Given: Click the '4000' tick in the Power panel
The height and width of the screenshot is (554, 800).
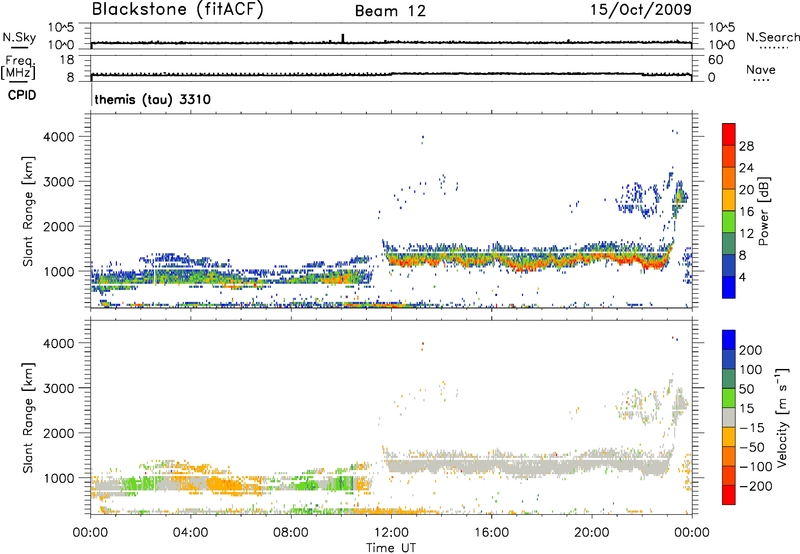Looking at the screenshot, I should 59,137.
